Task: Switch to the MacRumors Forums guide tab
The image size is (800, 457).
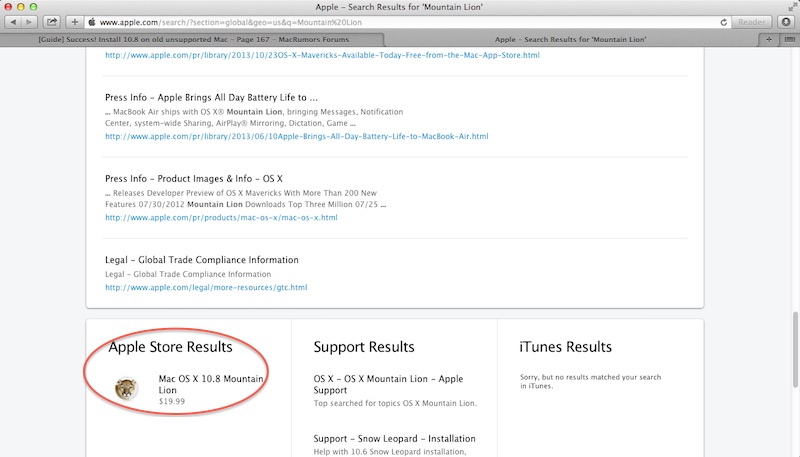Action: point(194,39)
